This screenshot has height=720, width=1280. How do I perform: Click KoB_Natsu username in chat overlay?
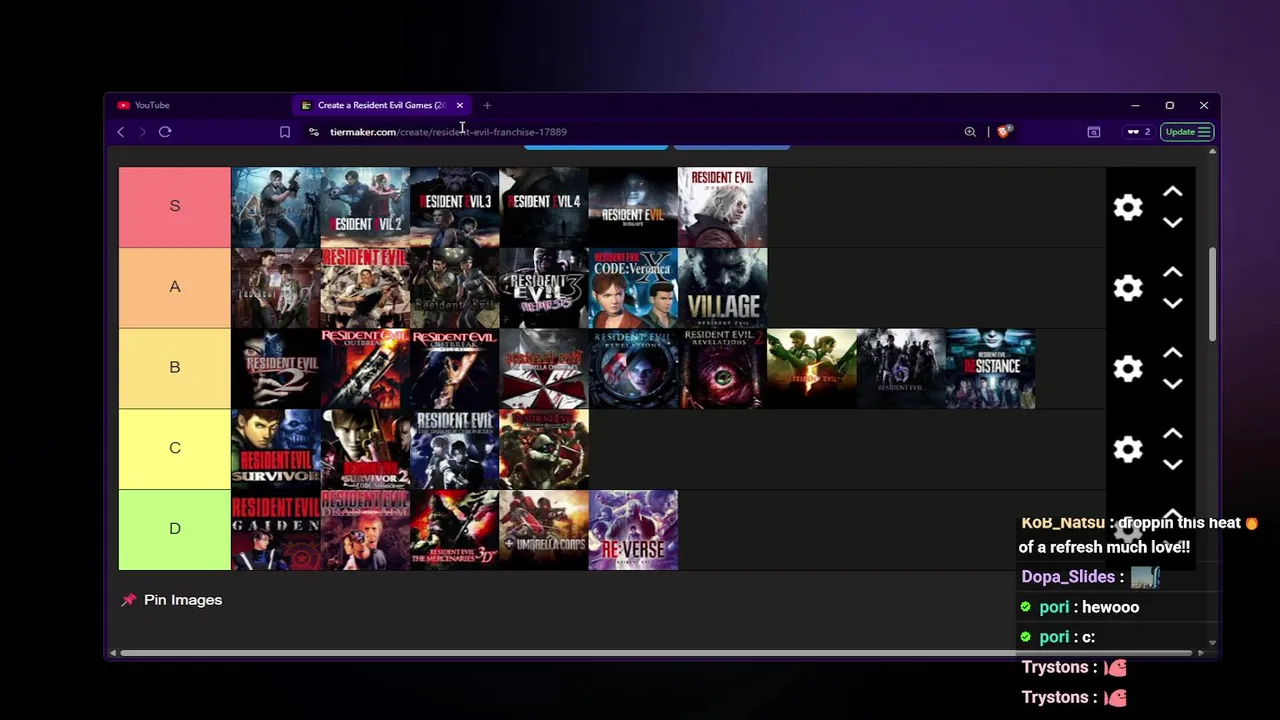pos(1063,523)
